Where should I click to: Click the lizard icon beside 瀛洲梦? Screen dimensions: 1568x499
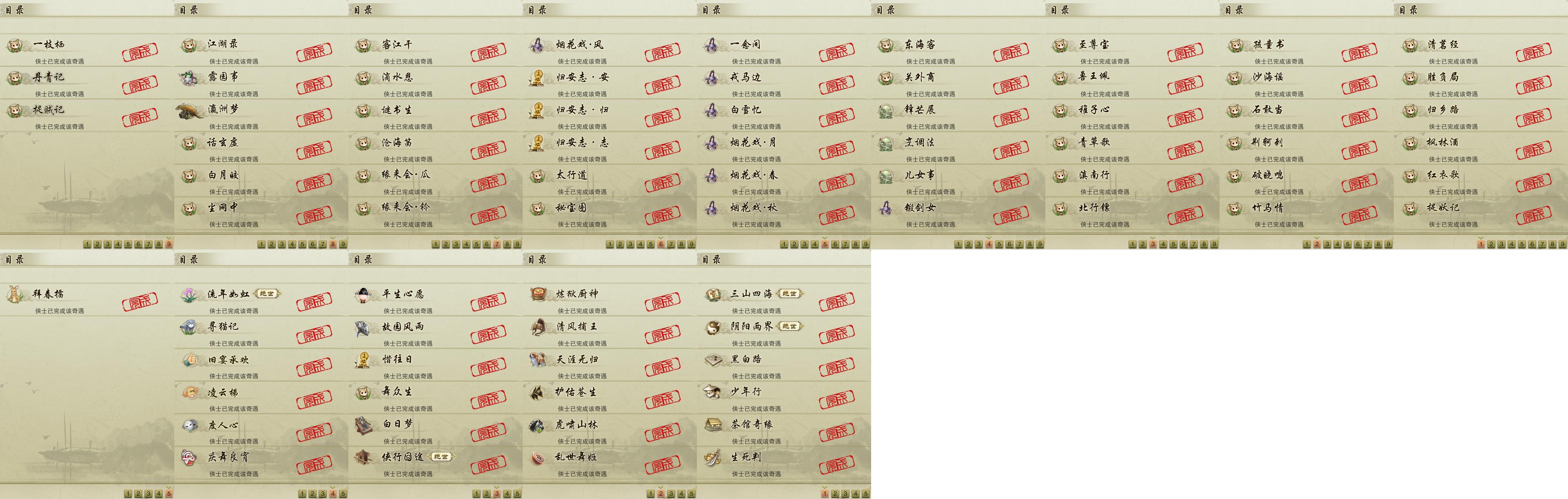190,111
